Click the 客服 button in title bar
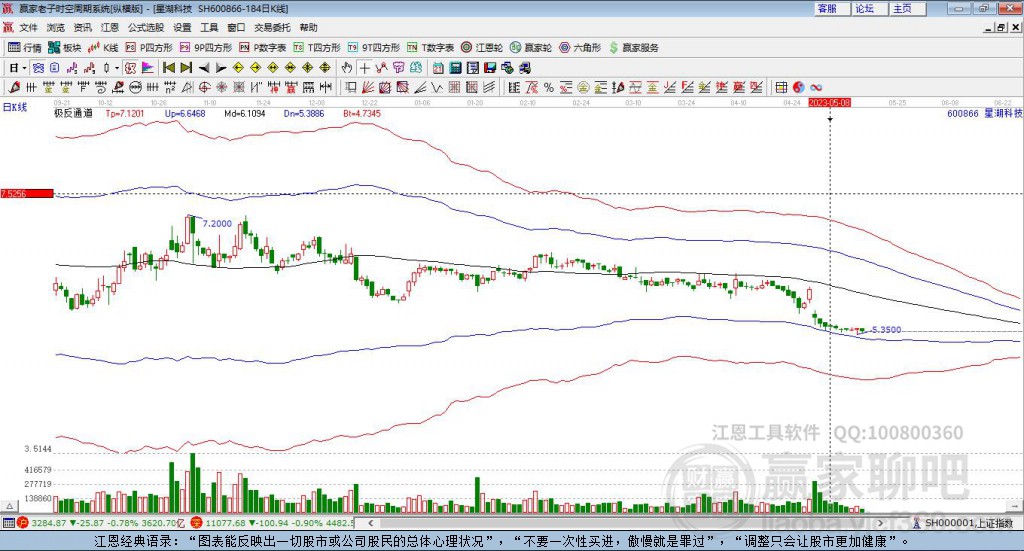The width and height of the screenshot is (1024, 551). (x=831, y=8)
